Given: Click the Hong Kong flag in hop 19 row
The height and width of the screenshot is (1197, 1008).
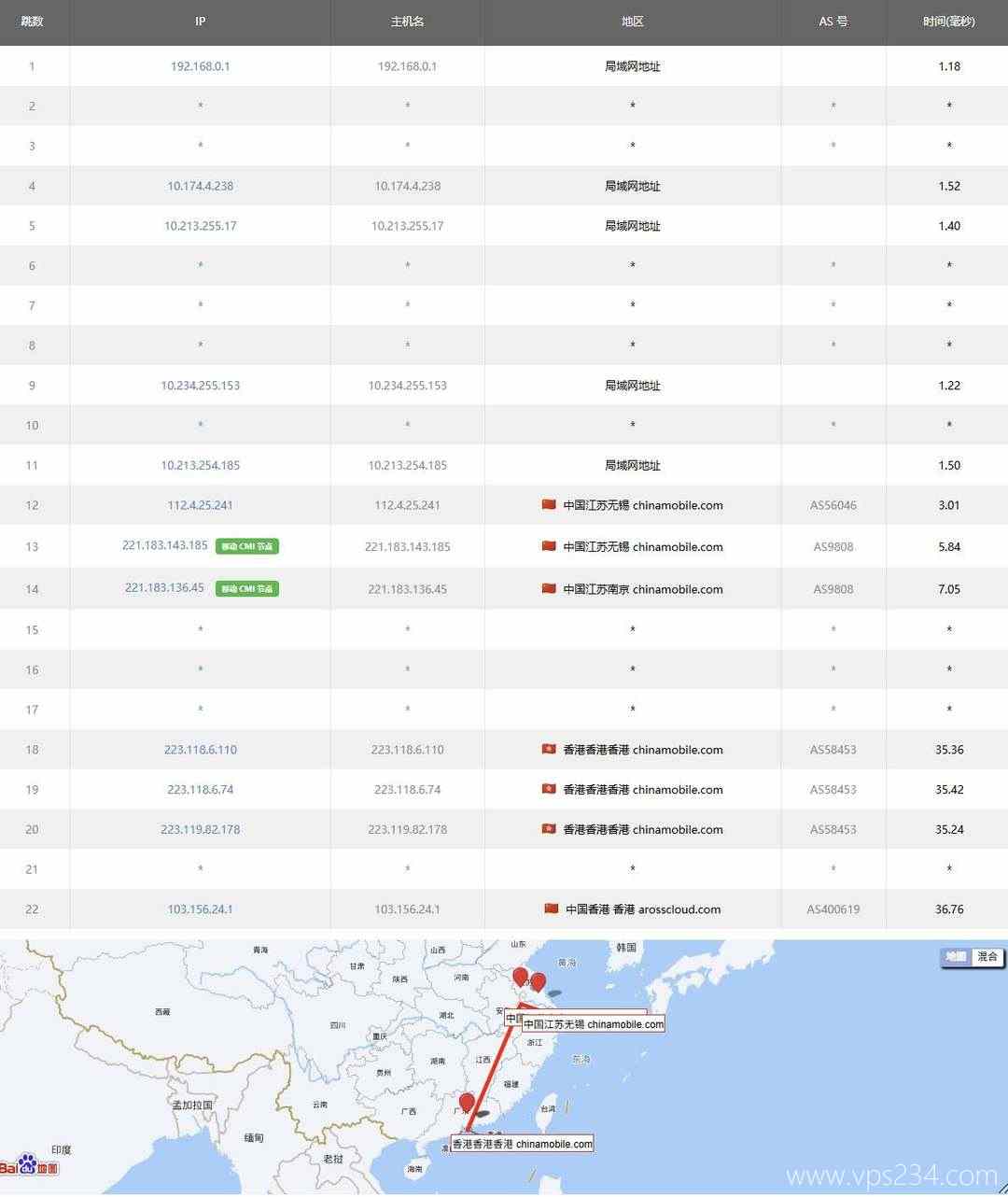Looking at the screenshot, I should [x=549, y=789].
